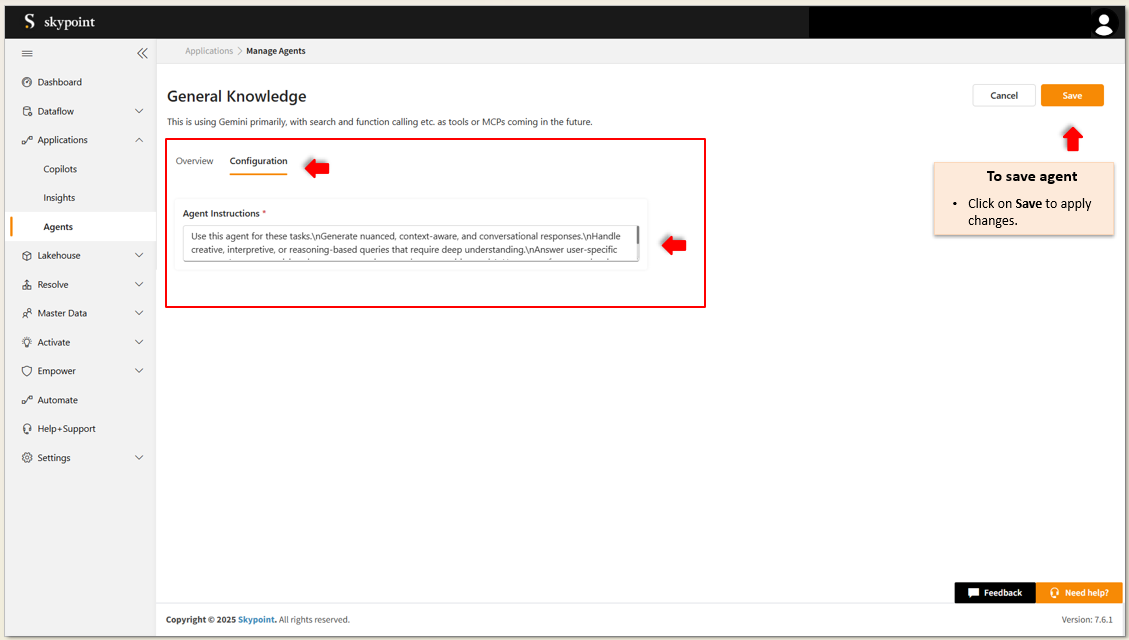Collapse the Applications section chevron
Viewport: 1129px width, 640px height.
point(139,140)
